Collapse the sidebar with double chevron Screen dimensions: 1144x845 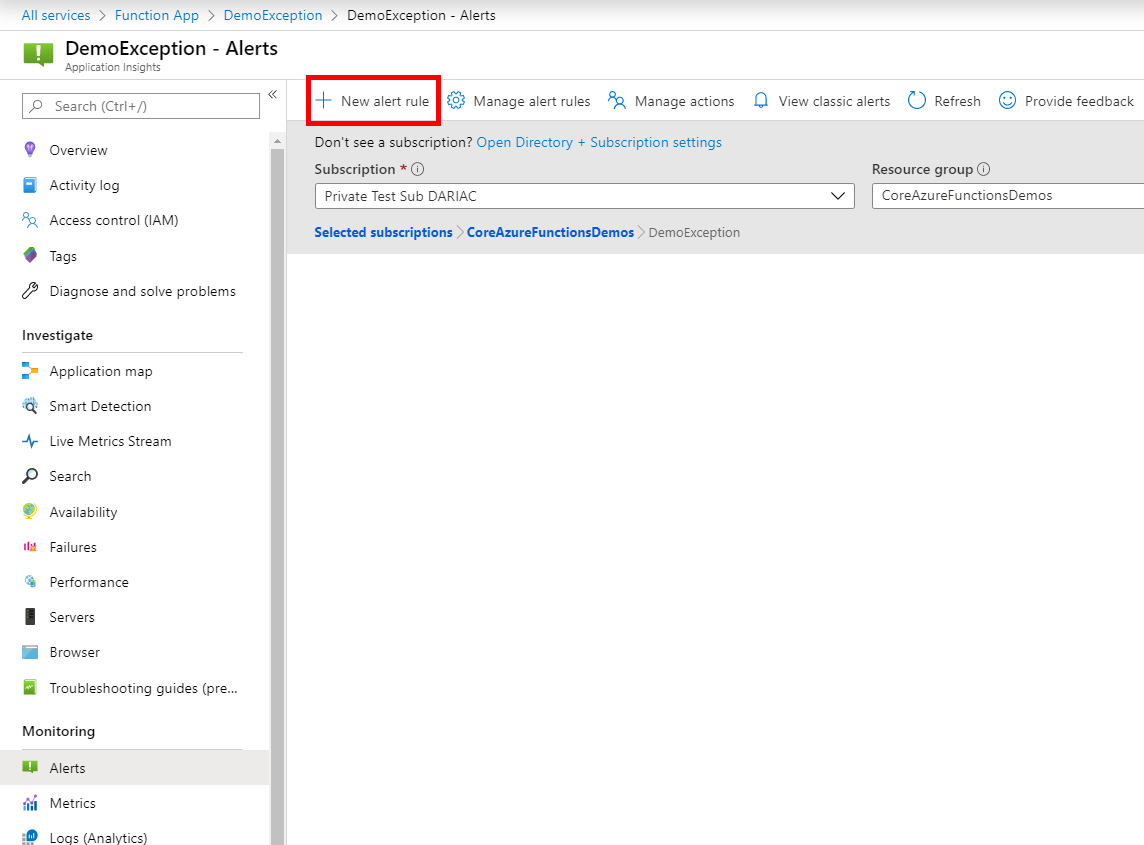273,94
